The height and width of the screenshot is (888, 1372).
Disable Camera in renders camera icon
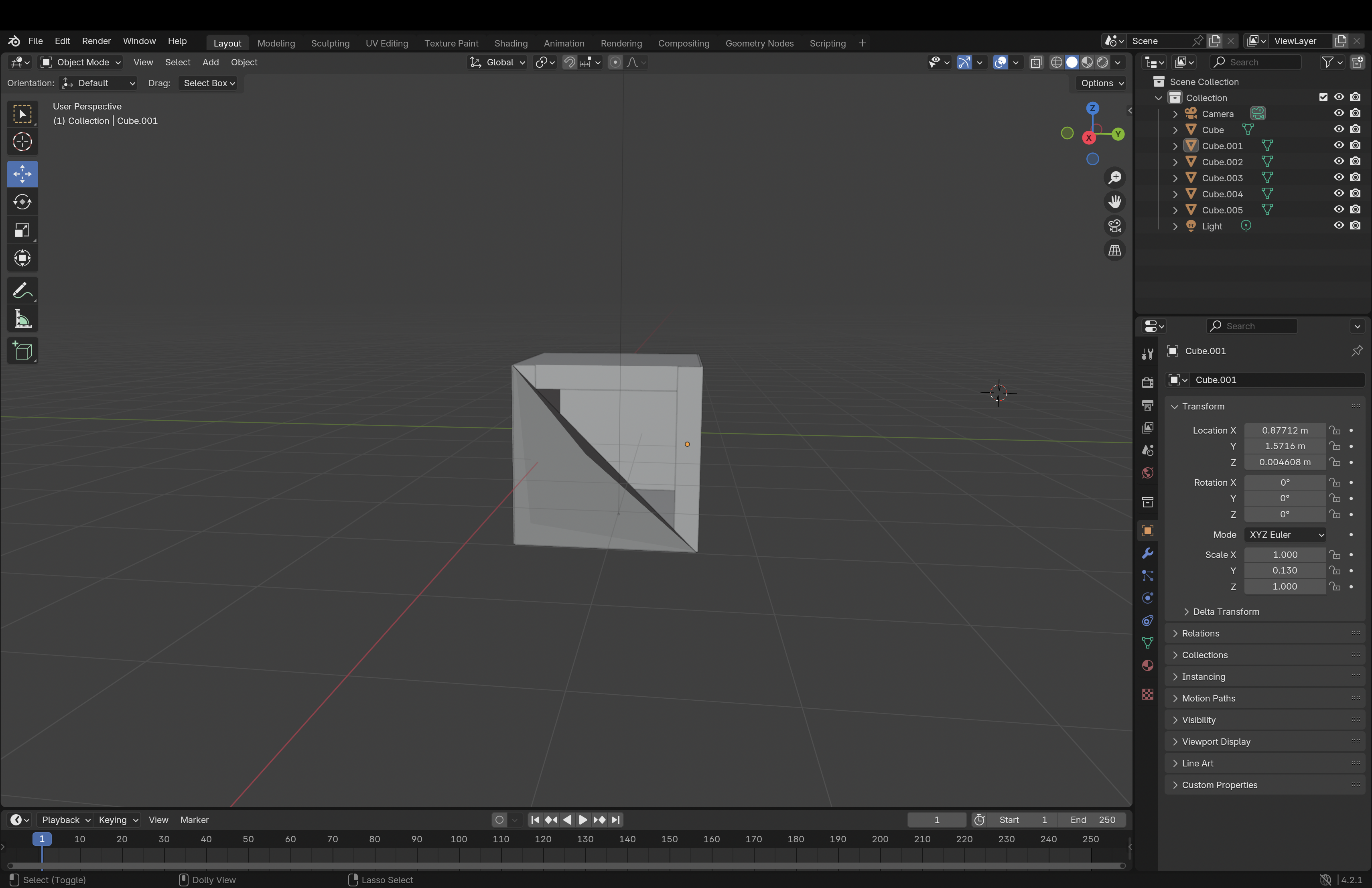pos(1355,114)
